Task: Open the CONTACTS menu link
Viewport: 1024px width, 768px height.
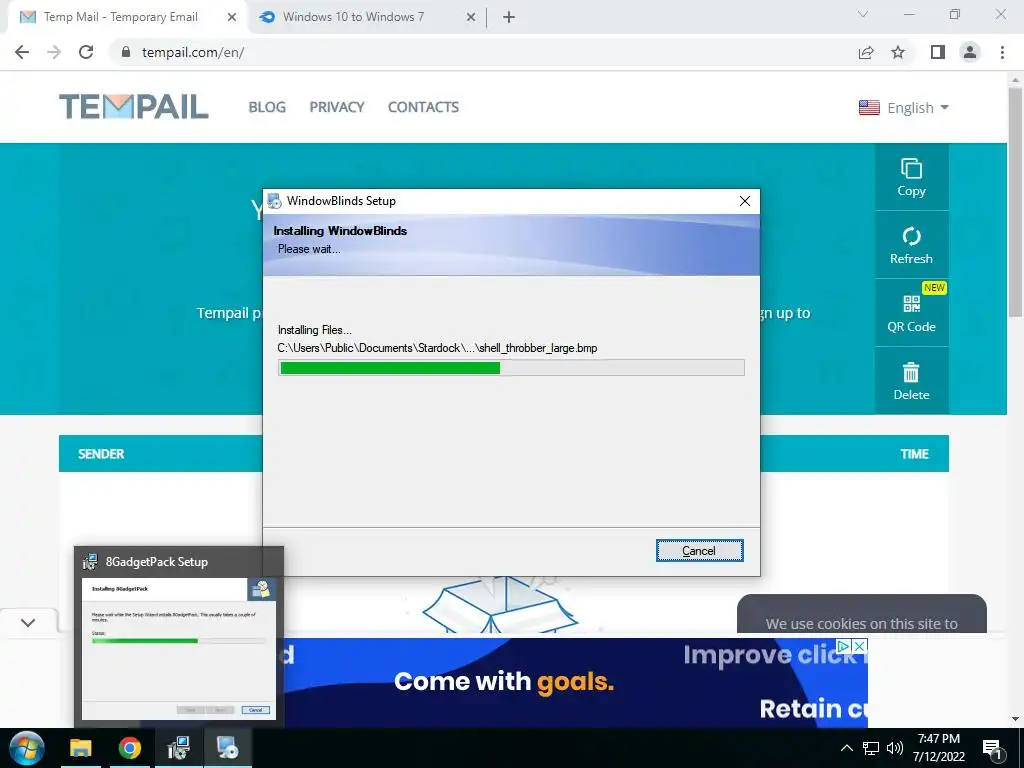Action: pyautogui.click(x=423, y=107)
